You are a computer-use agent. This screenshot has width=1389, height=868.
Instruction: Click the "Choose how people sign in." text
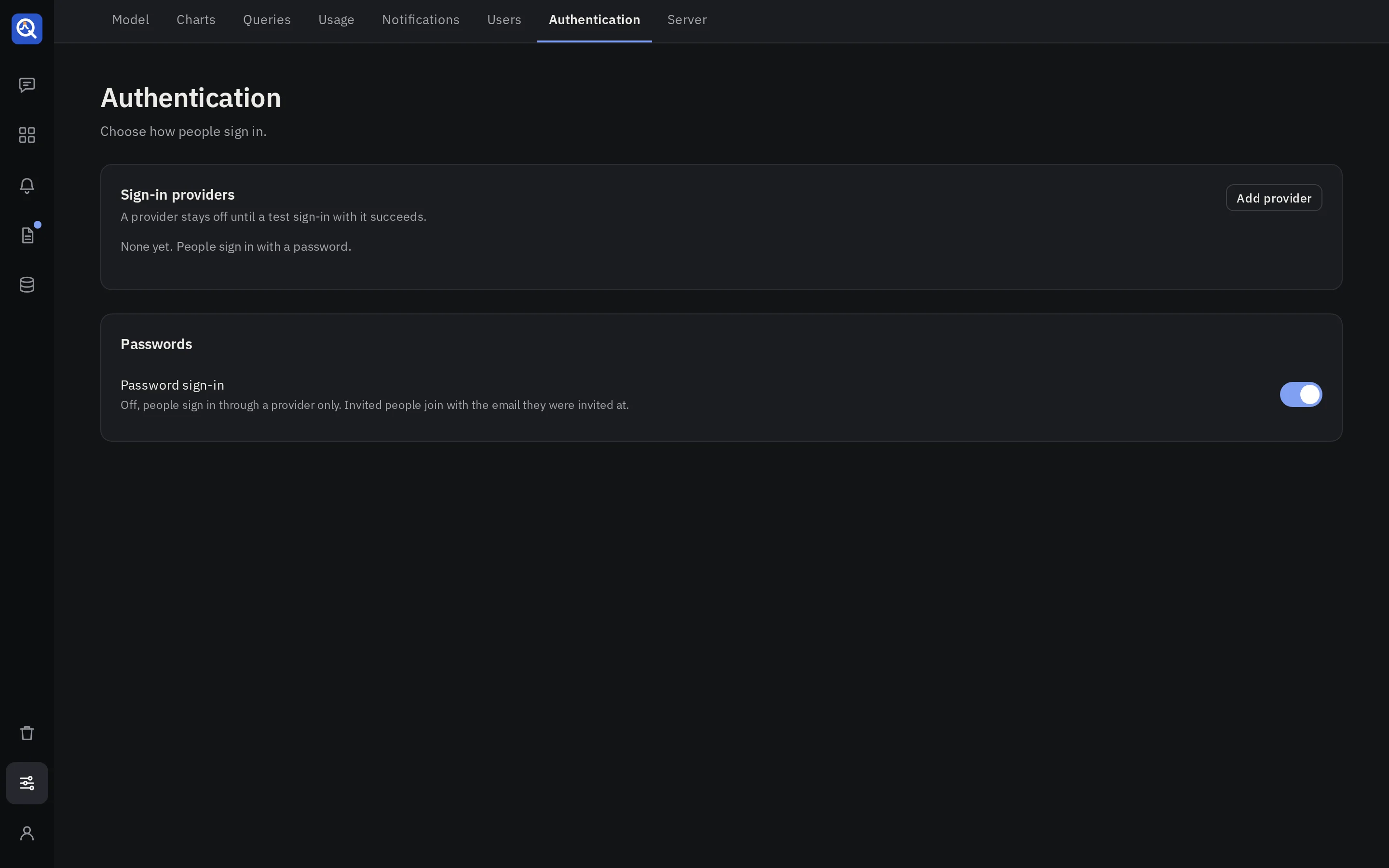click(x=184, y=132)
